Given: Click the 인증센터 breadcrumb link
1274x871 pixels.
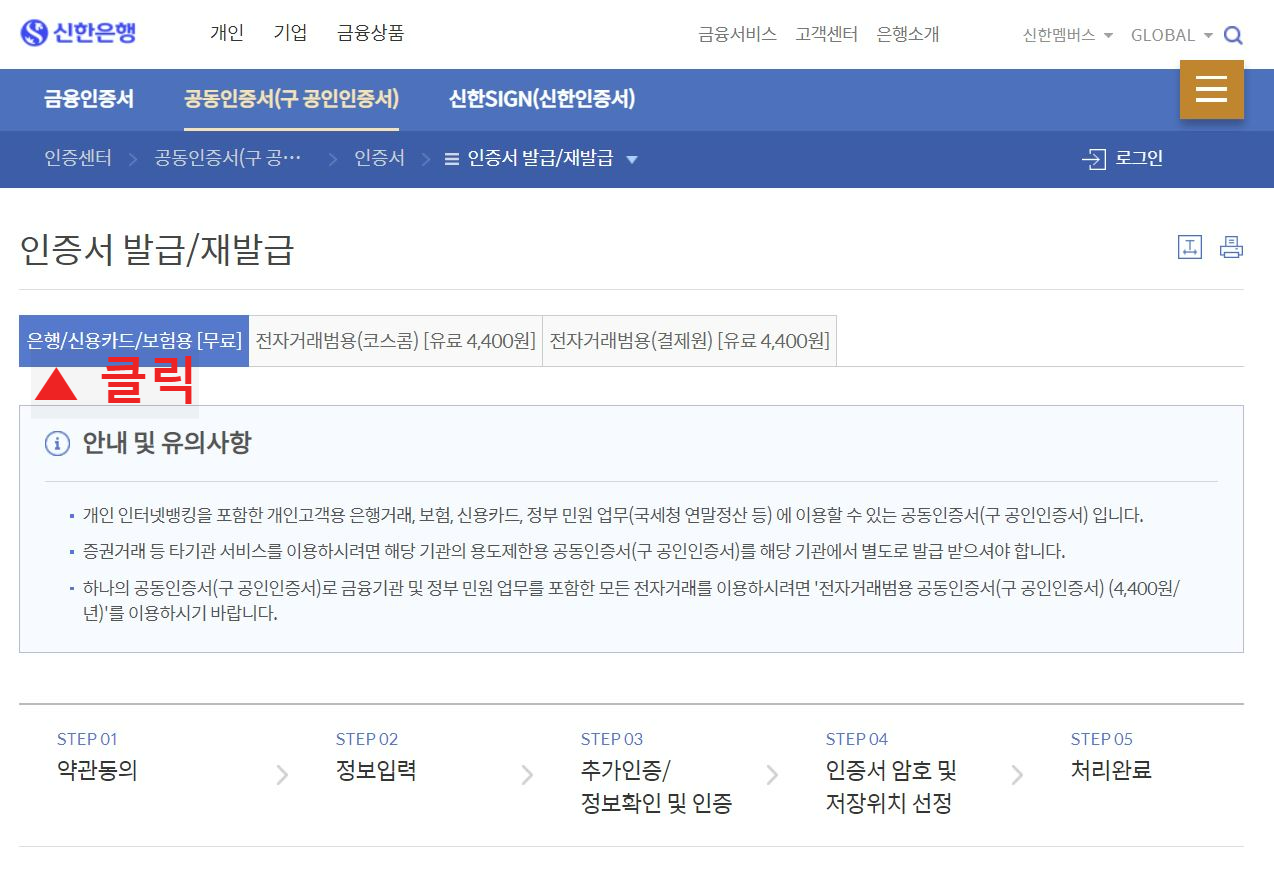Looking at the screenshot, I should click(77, 158).
